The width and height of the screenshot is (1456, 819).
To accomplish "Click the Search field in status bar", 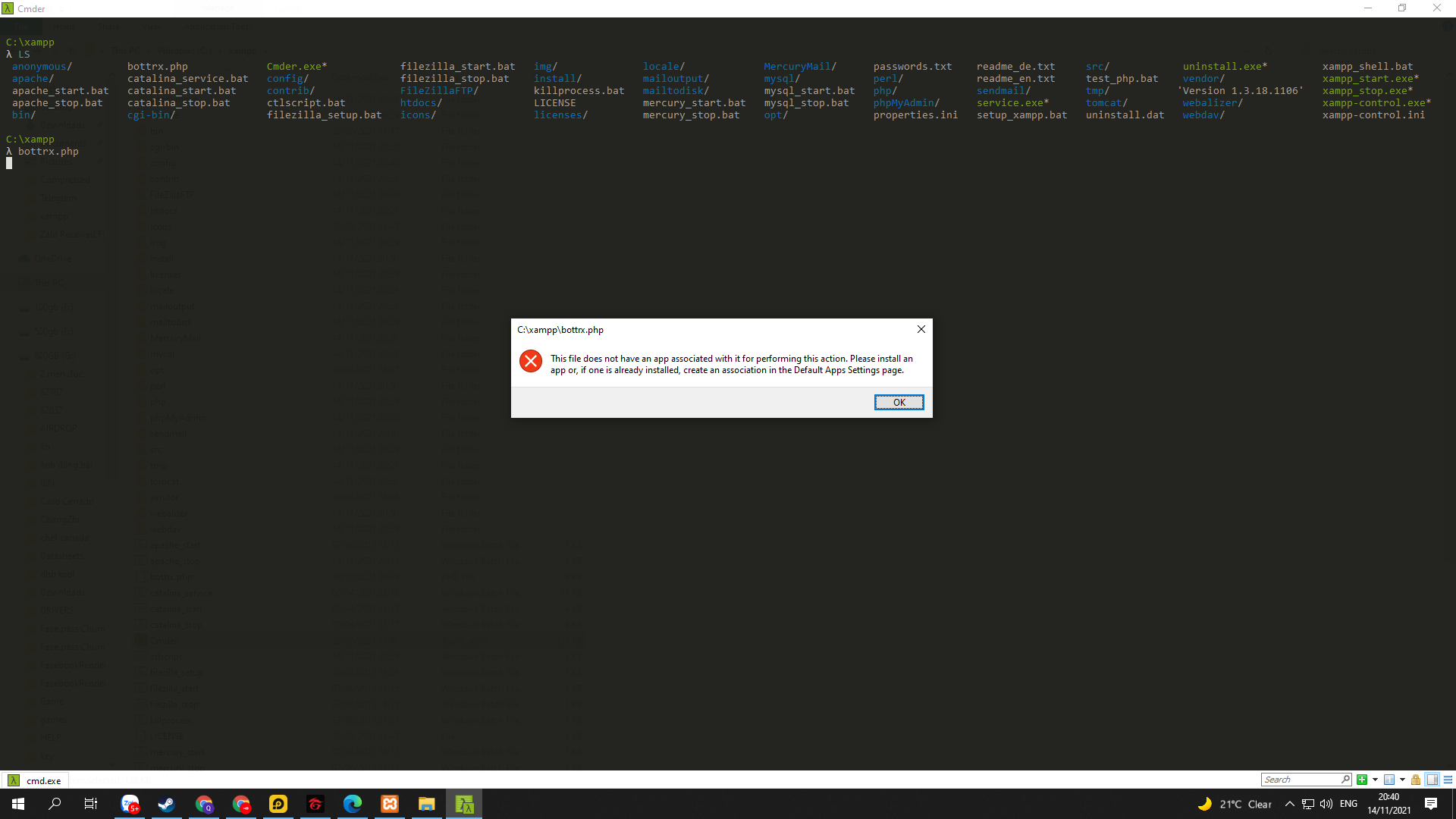I will (1300, 780).
